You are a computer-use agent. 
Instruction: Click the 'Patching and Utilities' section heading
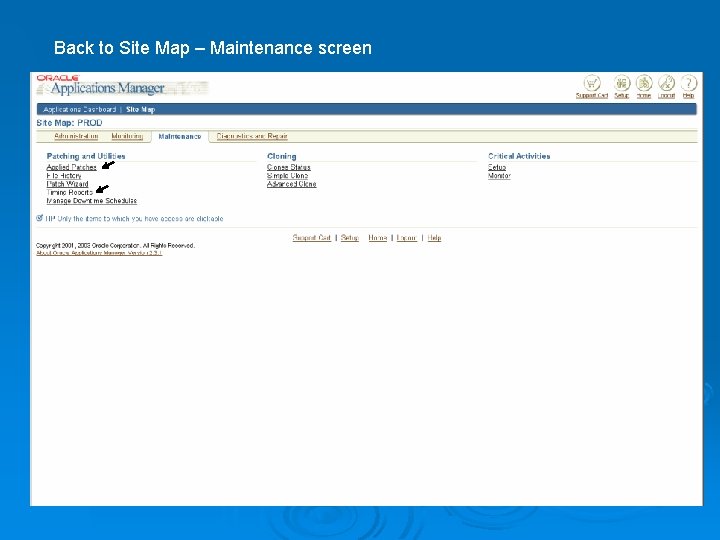tap(86, 156)
